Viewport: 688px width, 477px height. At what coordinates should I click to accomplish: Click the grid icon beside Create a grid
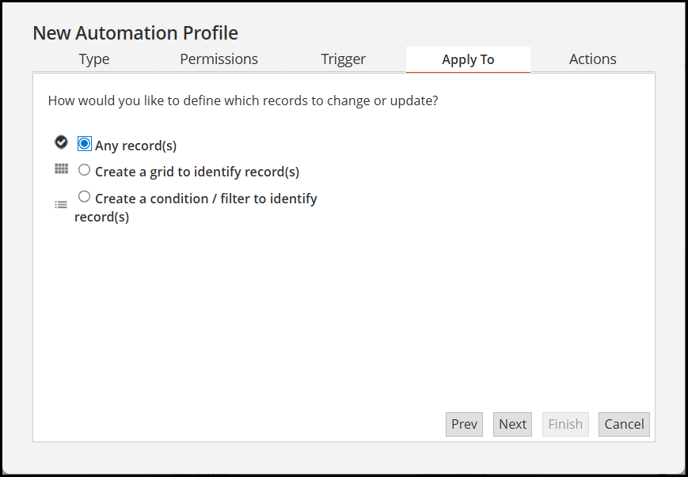(61, 169)
